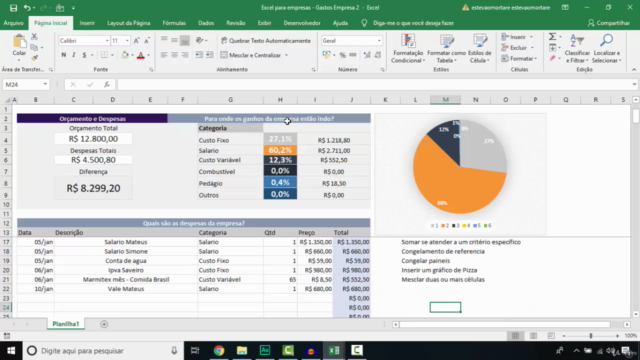Toggle underline (S) formatting
Viewport: 640px width, 360px height.
pyautogui.click(x=84, y=55)
